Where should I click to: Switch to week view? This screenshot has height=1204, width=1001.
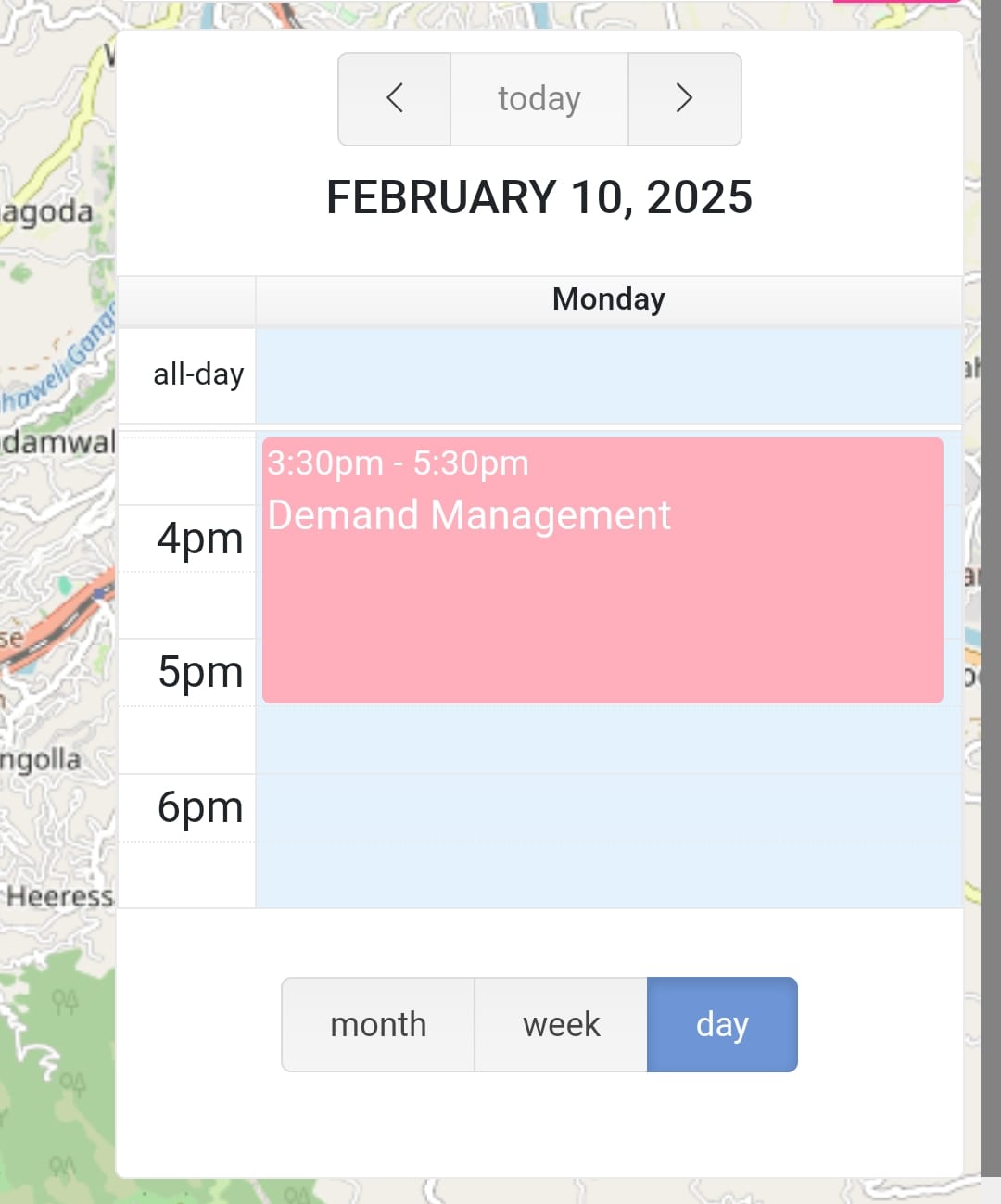pos(561,1024)
